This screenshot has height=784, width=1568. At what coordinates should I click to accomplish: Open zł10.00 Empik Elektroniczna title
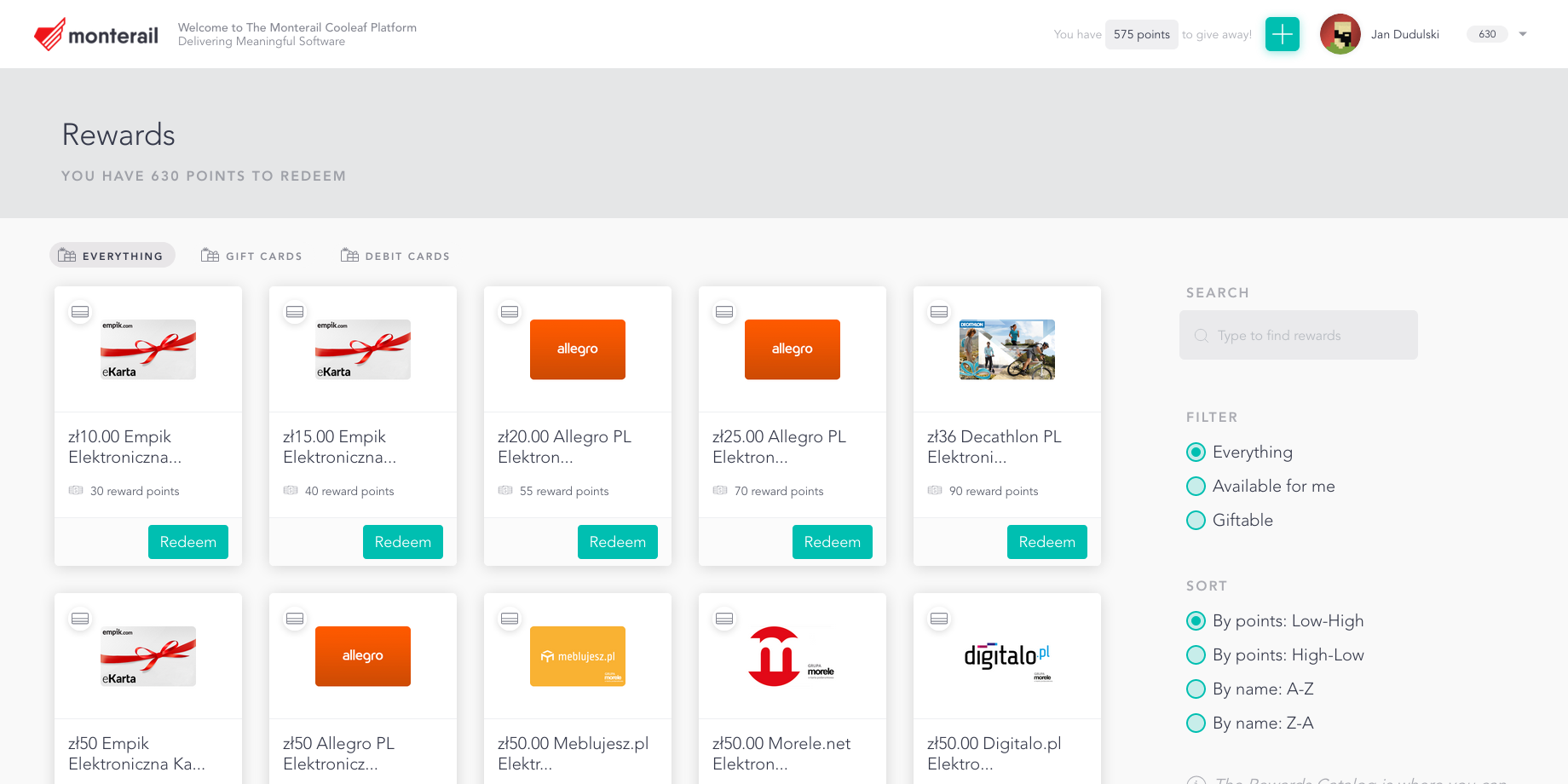(125, 447)
